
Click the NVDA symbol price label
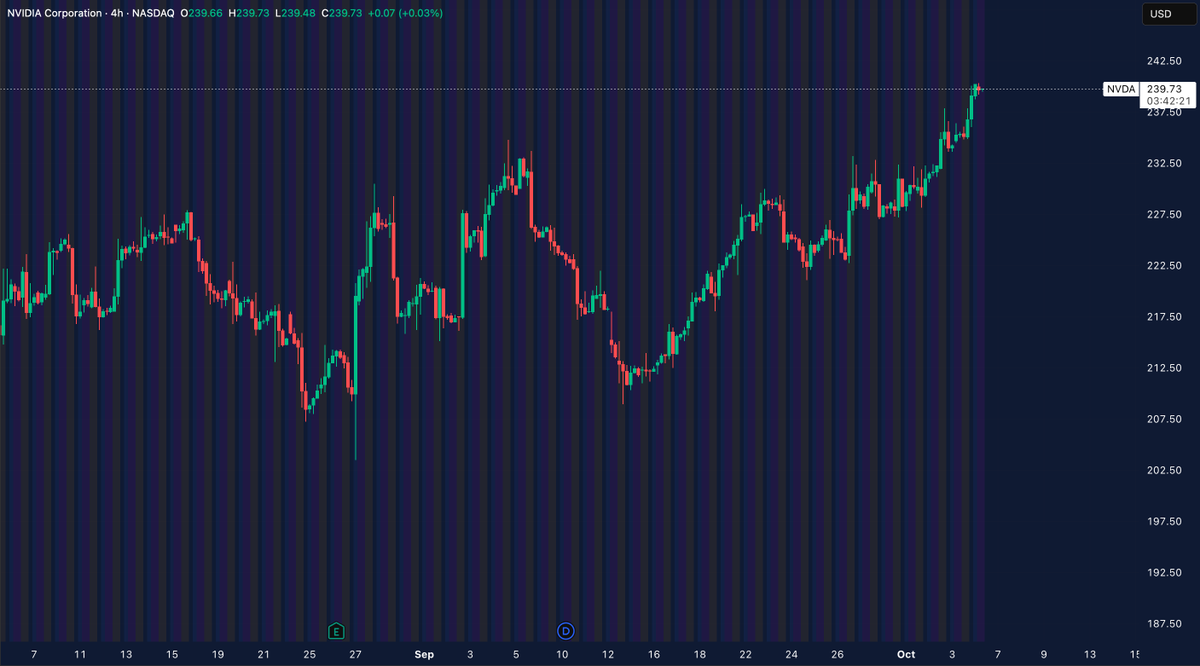(x=1120, y=89)
